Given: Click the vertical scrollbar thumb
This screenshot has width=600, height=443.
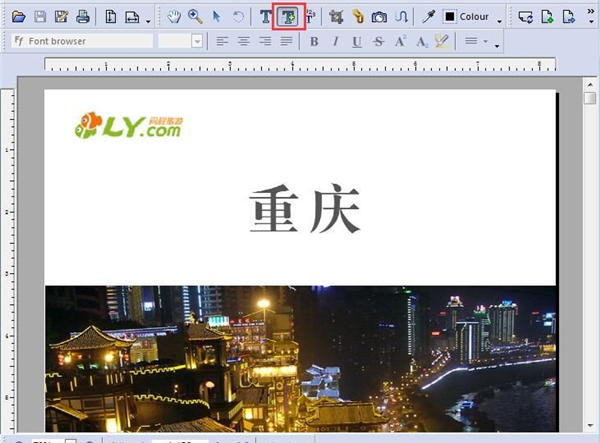Looking at the screenshot, I should point(590,98).
